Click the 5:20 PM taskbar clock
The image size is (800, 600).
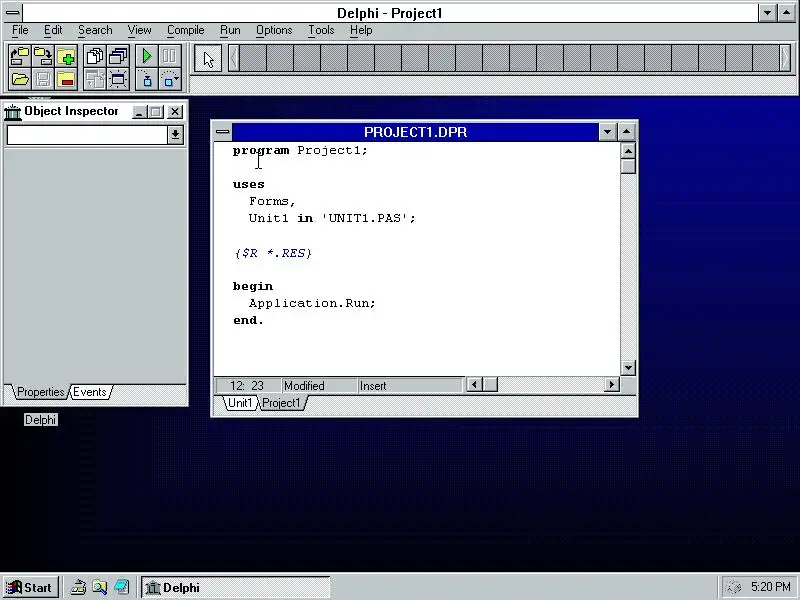pos(770,587)
